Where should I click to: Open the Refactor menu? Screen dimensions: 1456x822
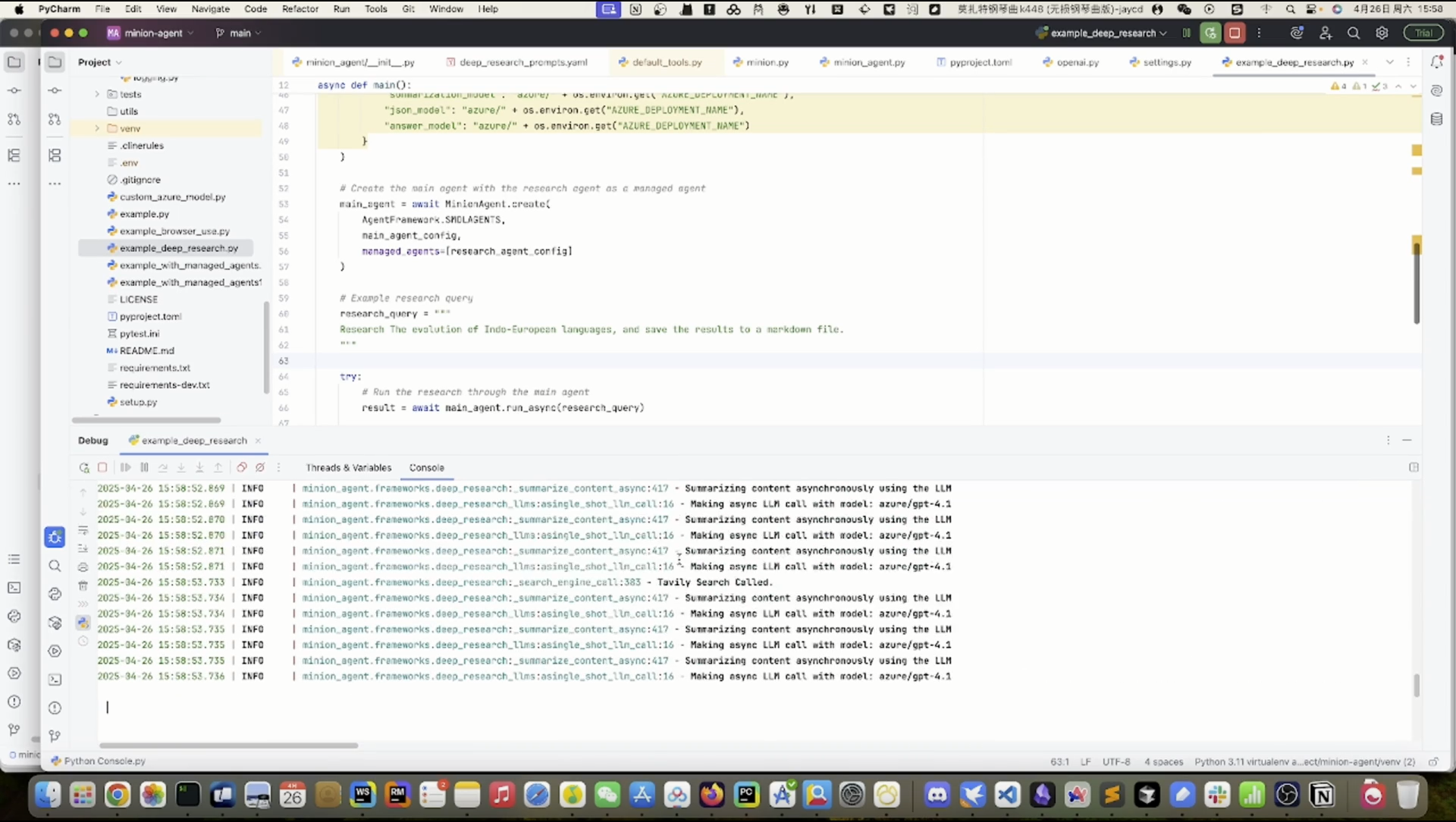pyautogui.click(x=300, y=9)
